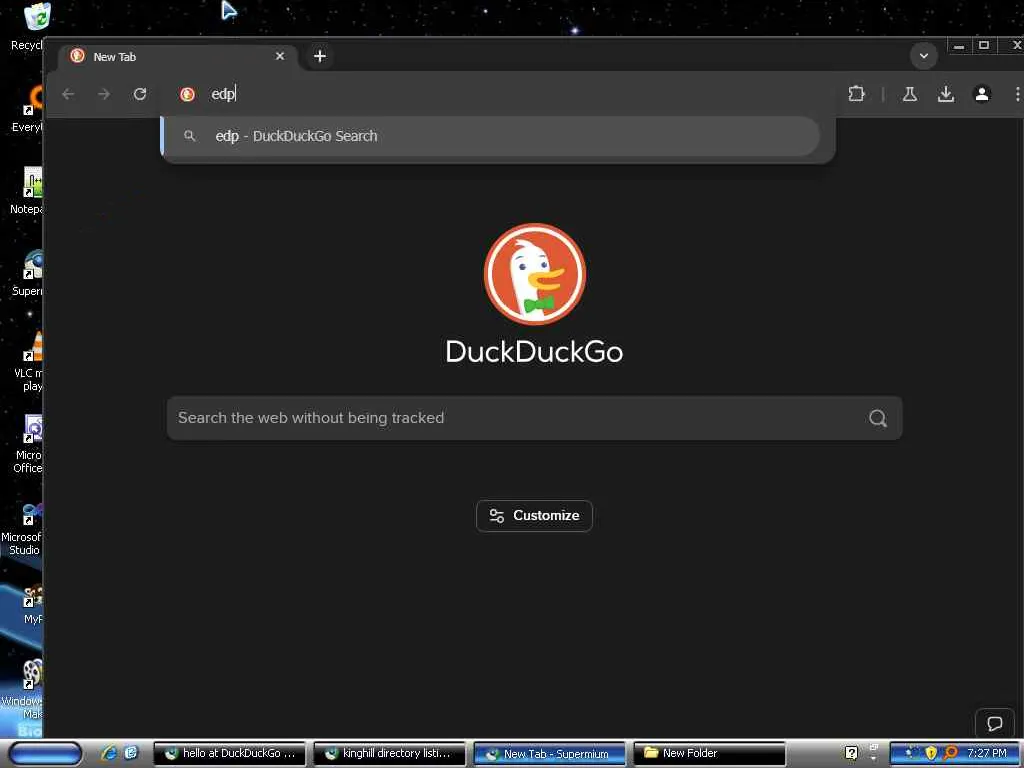Open the extensions puzzle icon
The height and width of the screenshot is (768, 1024).
pyautogui.click(x=856, y=94)
